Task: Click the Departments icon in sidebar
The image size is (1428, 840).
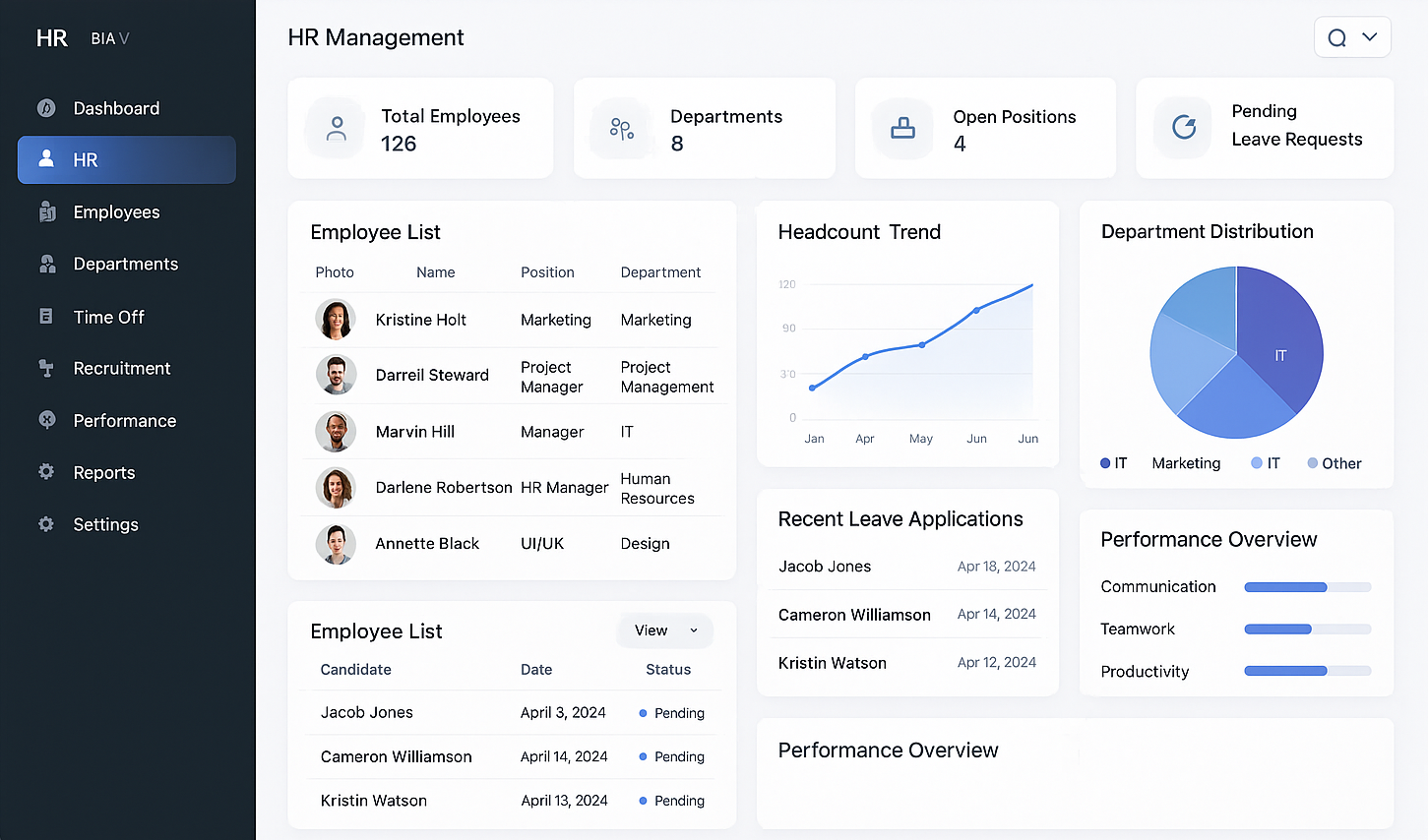Action: (x=46, y=264)
